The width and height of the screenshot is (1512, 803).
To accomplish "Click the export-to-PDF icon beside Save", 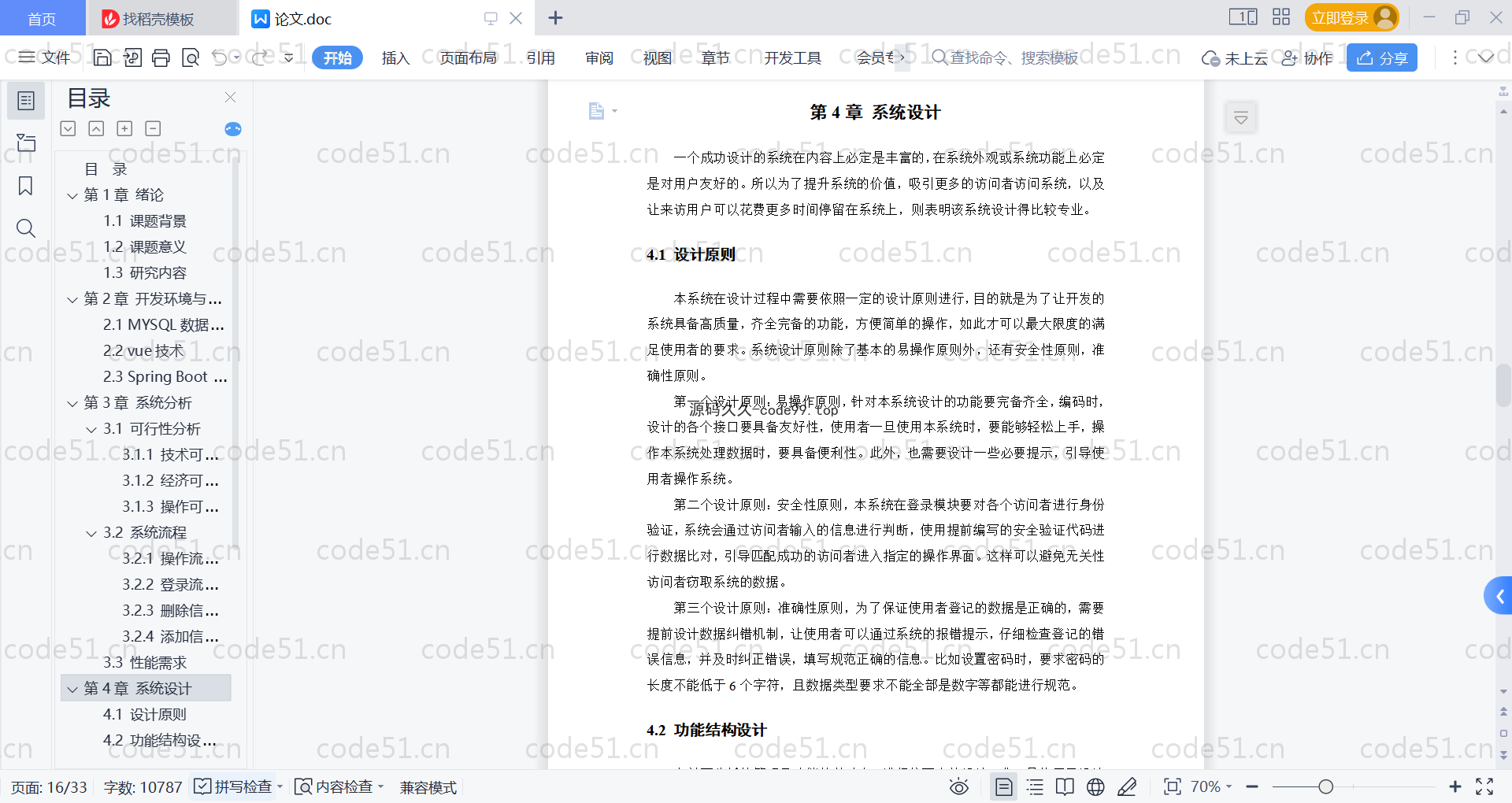I will coord(132,57).
